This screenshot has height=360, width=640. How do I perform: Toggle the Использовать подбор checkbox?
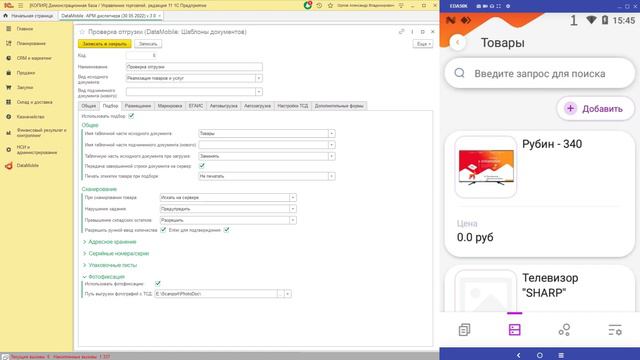[131, 116]
